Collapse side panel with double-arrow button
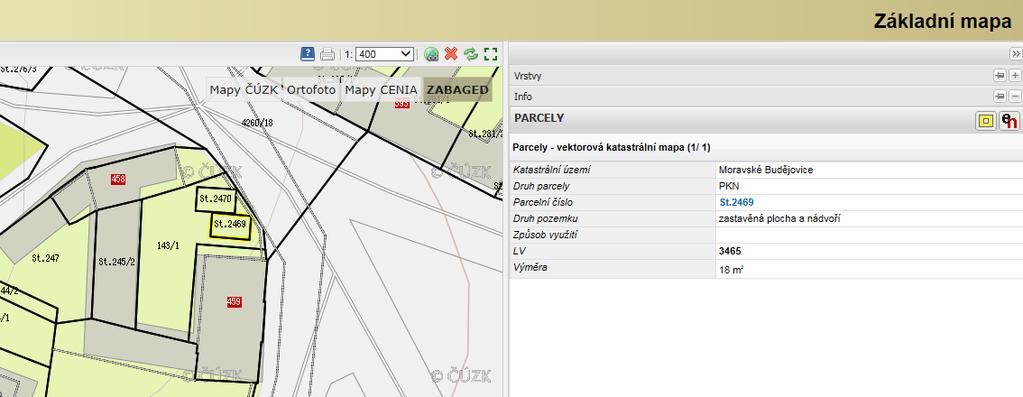 (x=1015, y=53)
